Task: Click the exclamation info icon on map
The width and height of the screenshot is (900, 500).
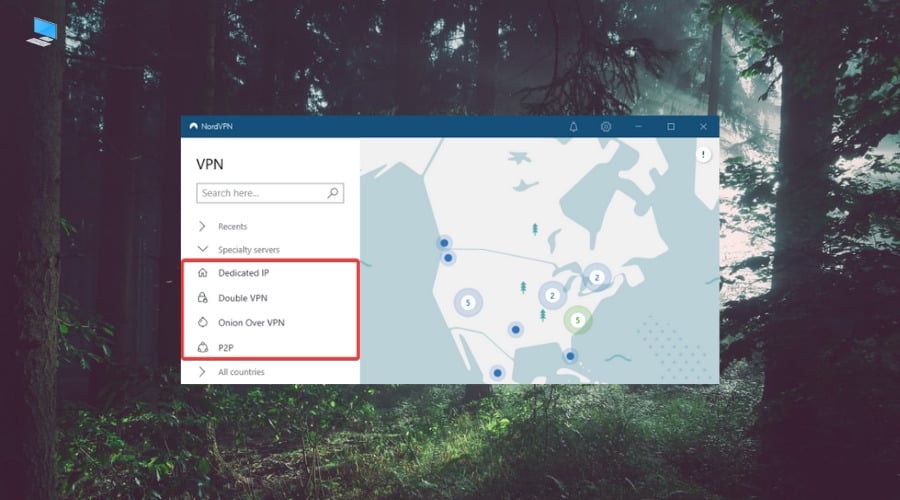Action: click(x=703, y=154)
